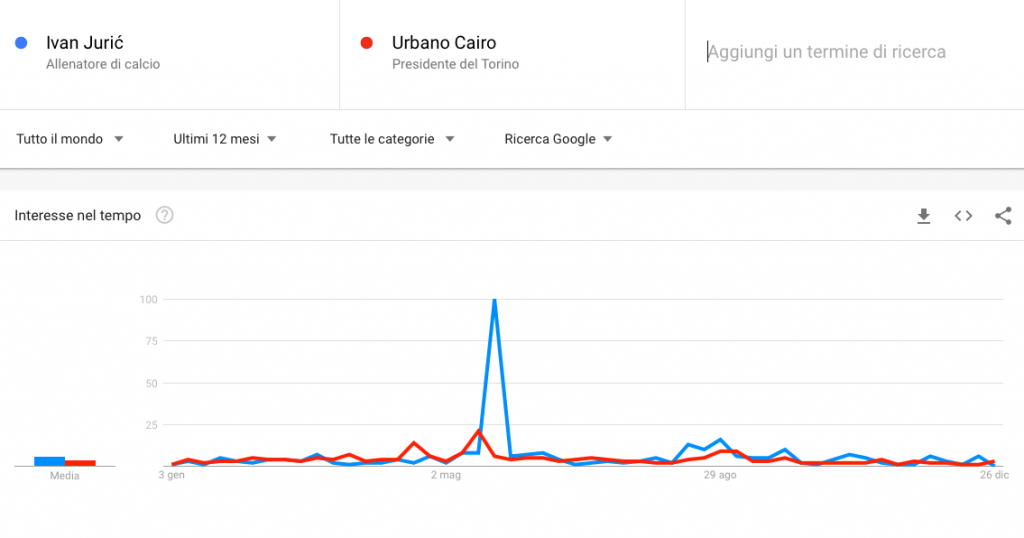The height and width of the screenshot is (538, 1024).
Task: Open help icon beside Interesse nel tempo
Action: coord(165,215)
